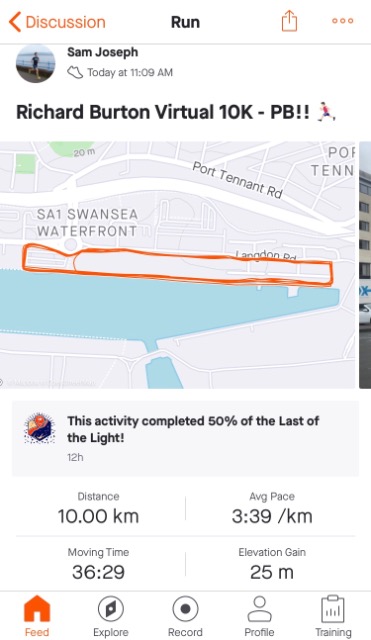This screenshot has width=371, height=640.
Task: Open the Training tab
Action: point(333,616)
